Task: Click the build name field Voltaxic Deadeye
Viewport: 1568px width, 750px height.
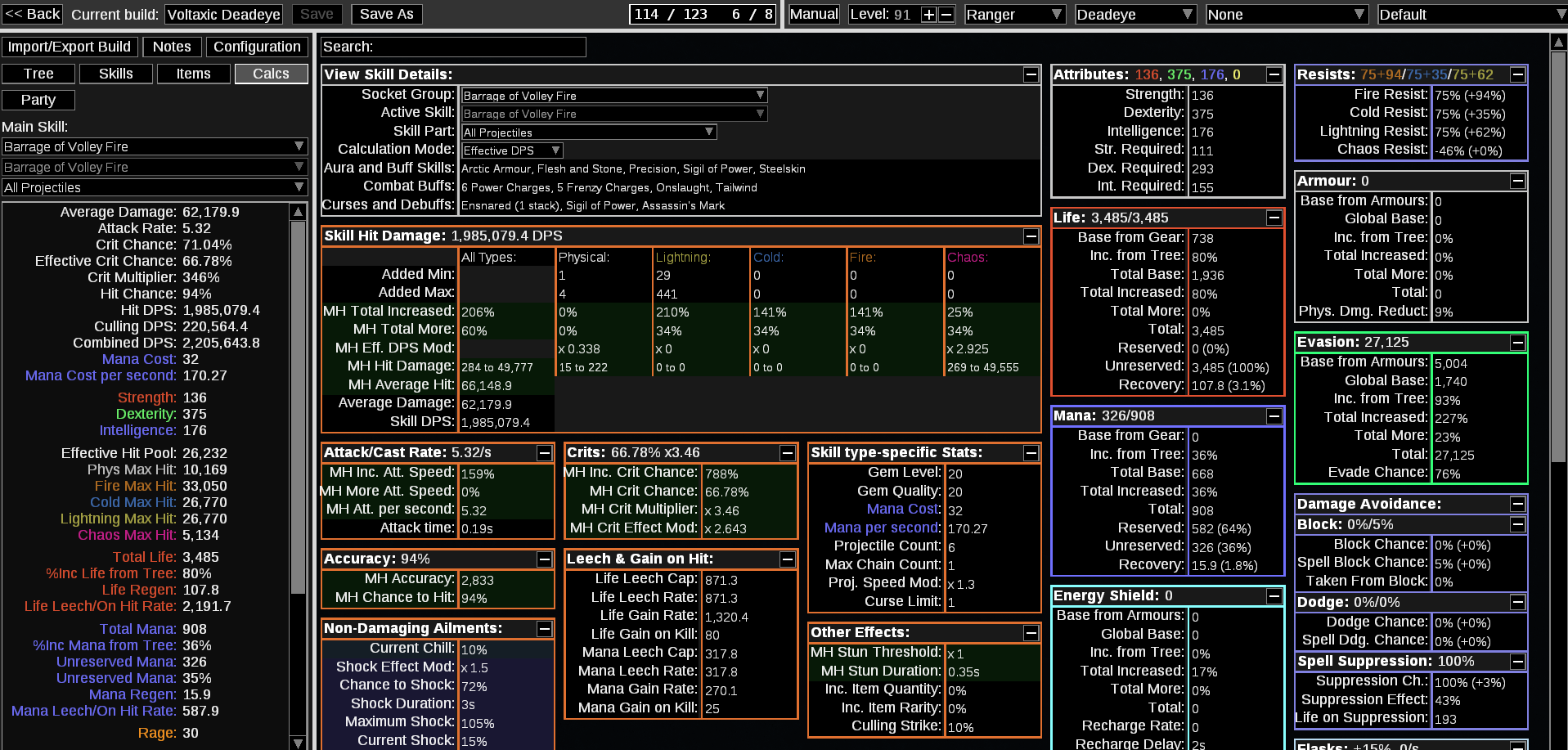Action: click(224, 15)
